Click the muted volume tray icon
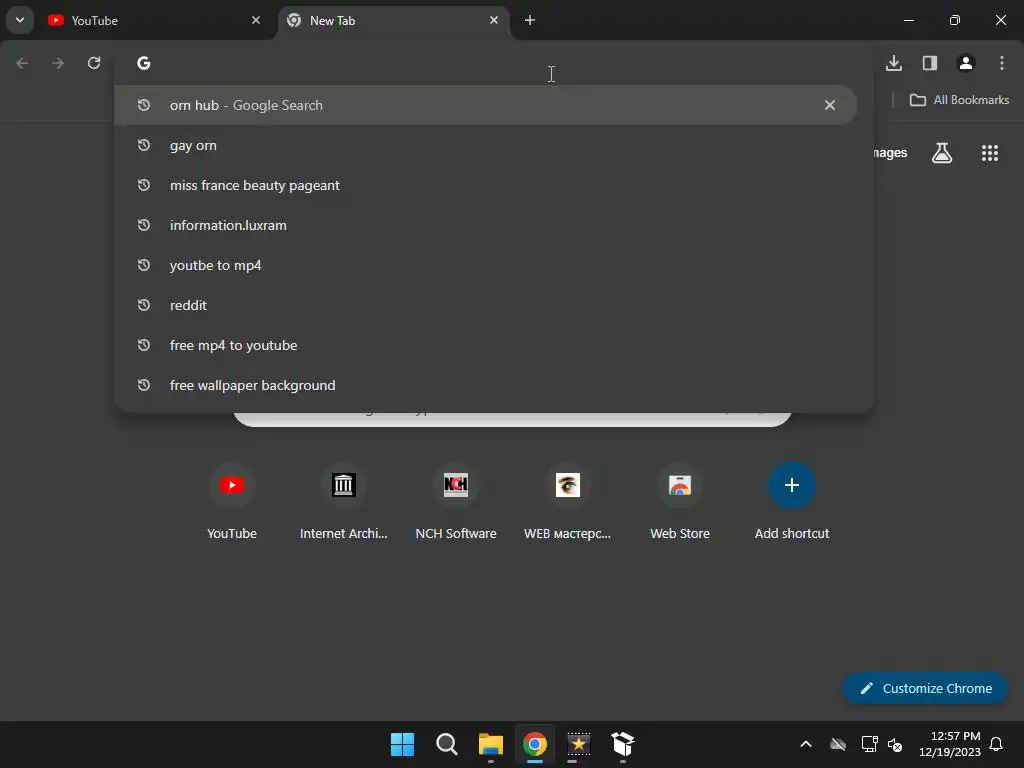 point(895,744)
